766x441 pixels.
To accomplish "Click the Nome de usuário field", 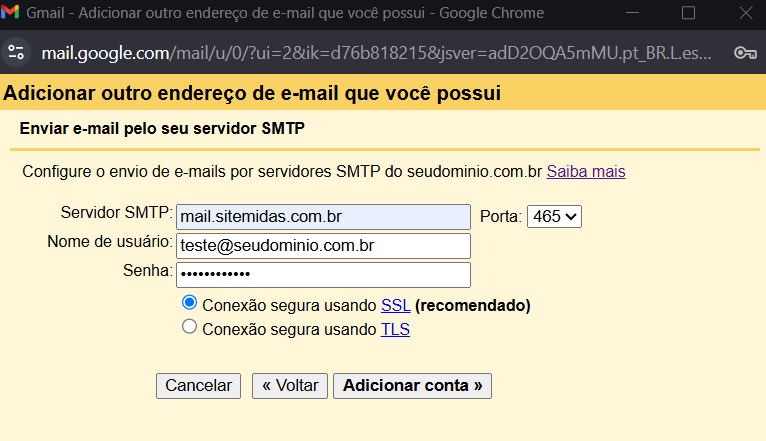I will pyautogui.click(x=322, y=245).
